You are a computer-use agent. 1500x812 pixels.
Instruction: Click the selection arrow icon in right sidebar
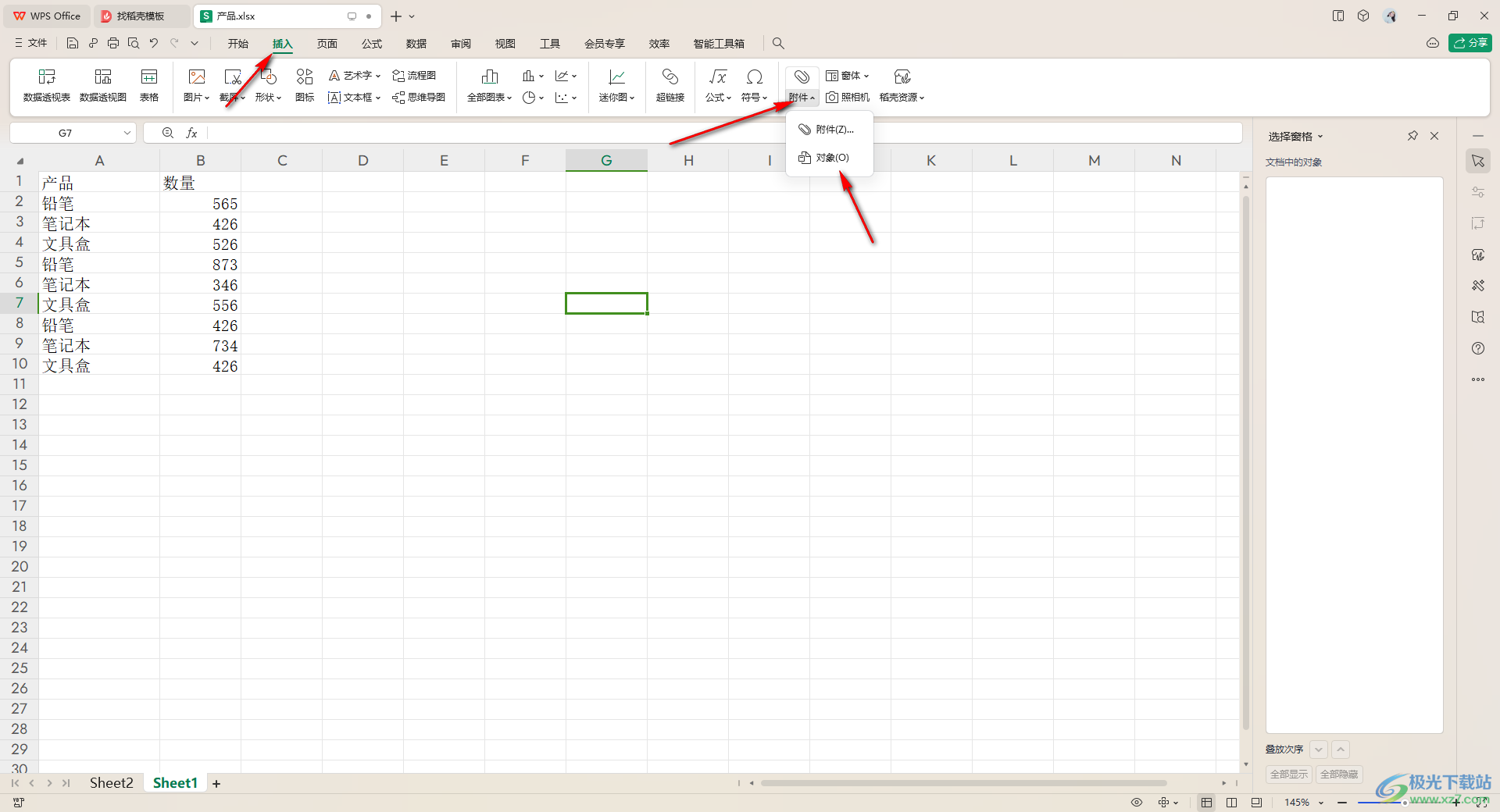pos(1478,161)
